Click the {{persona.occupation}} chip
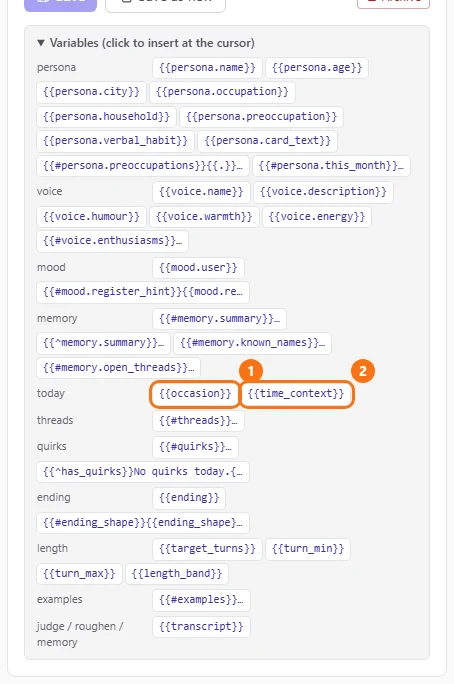This screenshot has width=454, height=684. (x=222, y=92)
